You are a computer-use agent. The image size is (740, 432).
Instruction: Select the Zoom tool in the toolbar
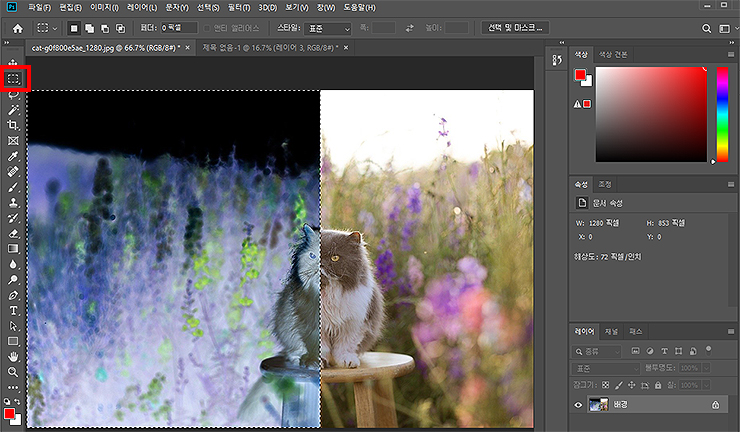(13, 372)
